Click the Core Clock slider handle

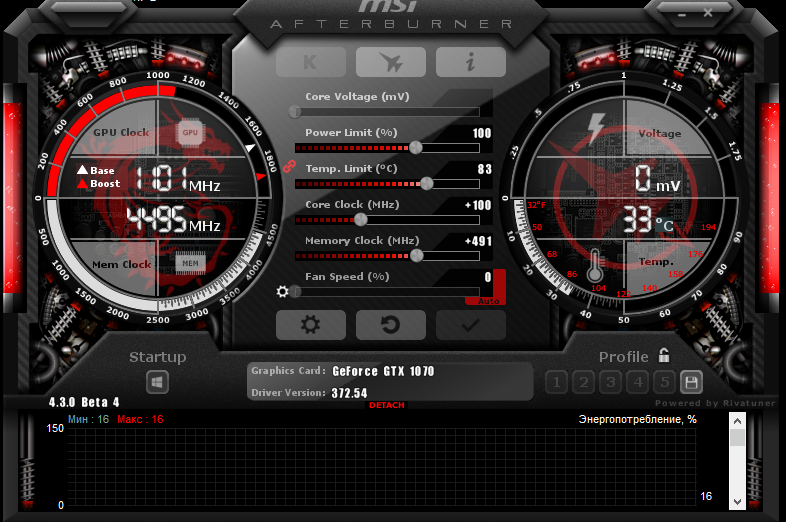tap(361, 220)
